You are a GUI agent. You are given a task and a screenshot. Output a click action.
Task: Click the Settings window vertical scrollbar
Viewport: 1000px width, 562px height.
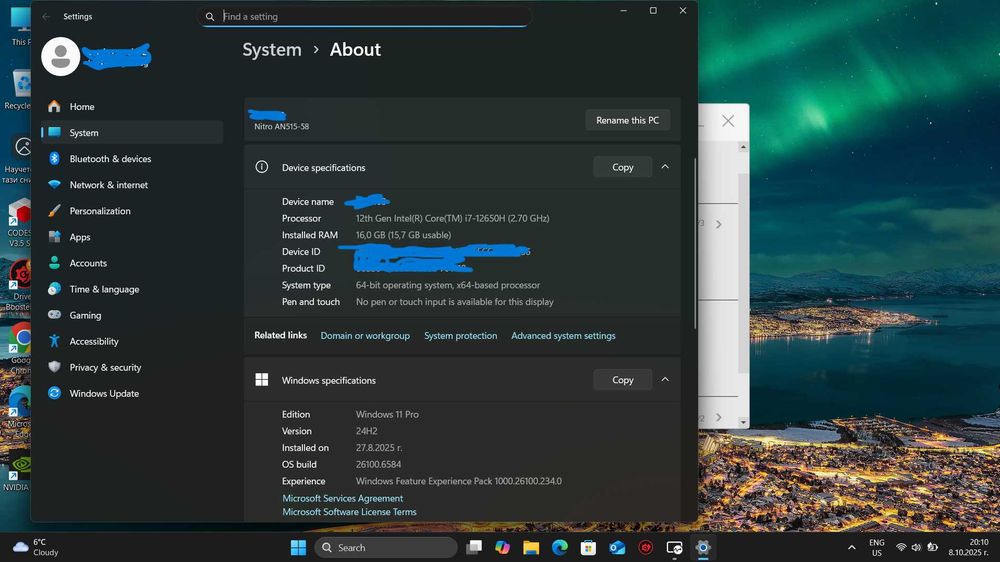click(x=695, y=242)
